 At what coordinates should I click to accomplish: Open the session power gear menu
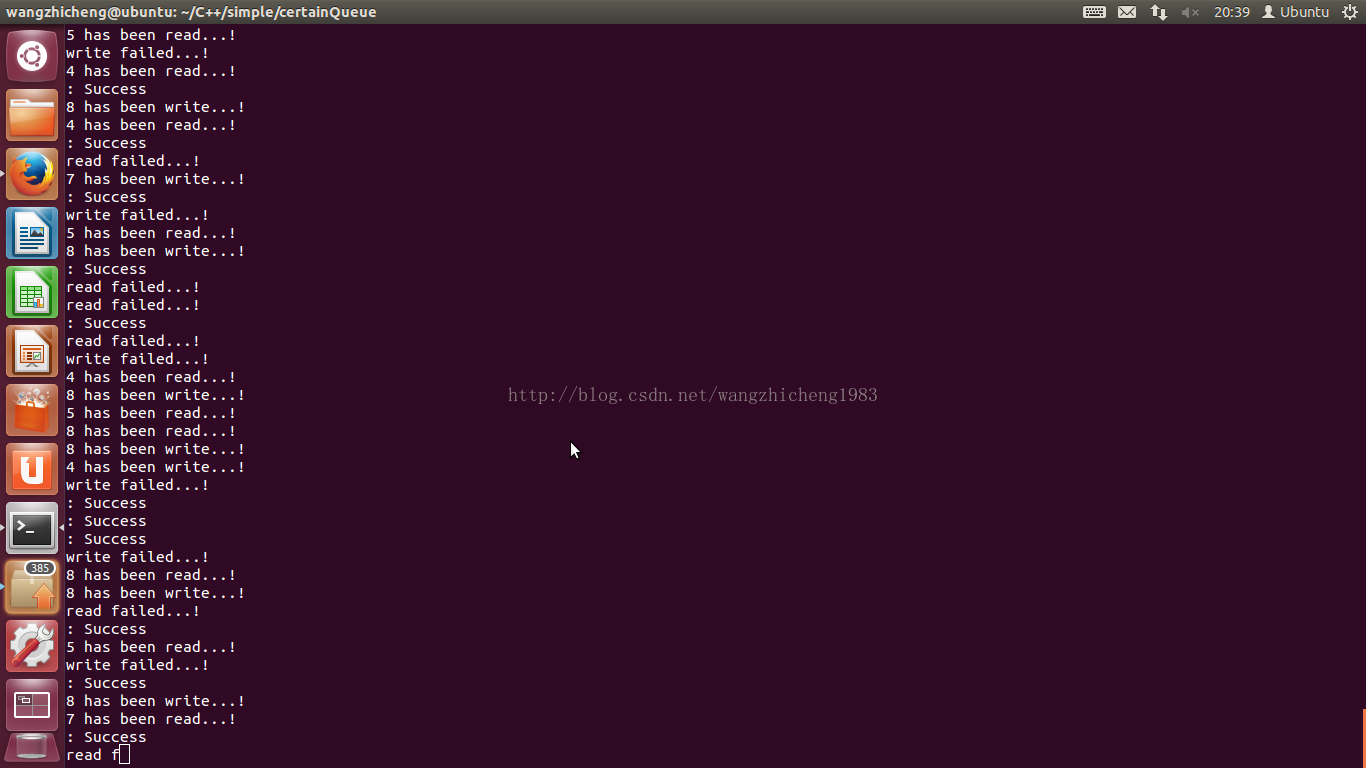point(1349,12)
